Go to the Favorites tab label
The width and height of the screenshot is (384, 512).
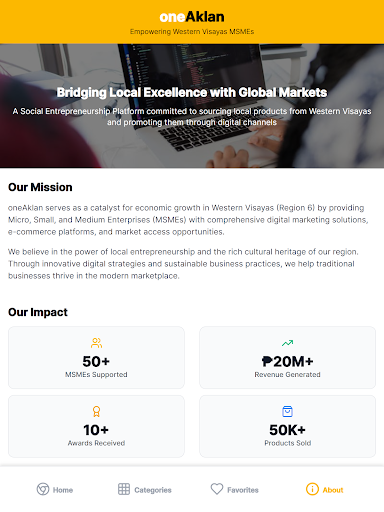pos(243,490)
